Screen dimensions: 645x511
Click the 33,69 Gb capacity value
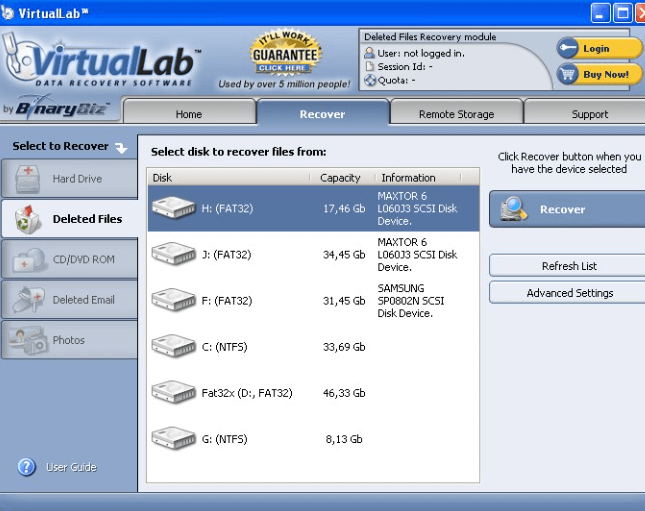(x=344, y=347)
